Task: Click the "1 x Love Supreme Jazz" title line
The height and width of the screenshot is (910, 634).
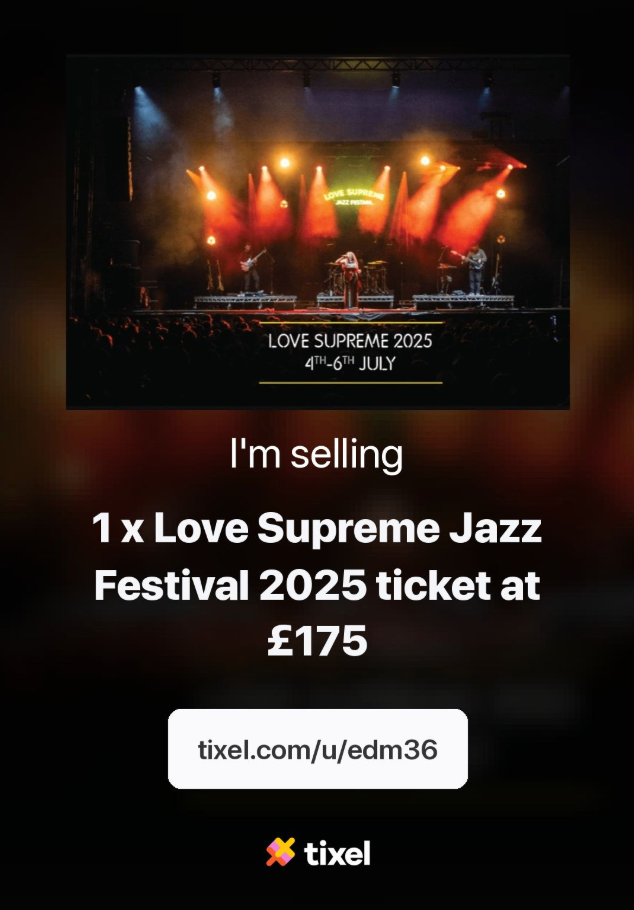Action: (x=317, y=529)
